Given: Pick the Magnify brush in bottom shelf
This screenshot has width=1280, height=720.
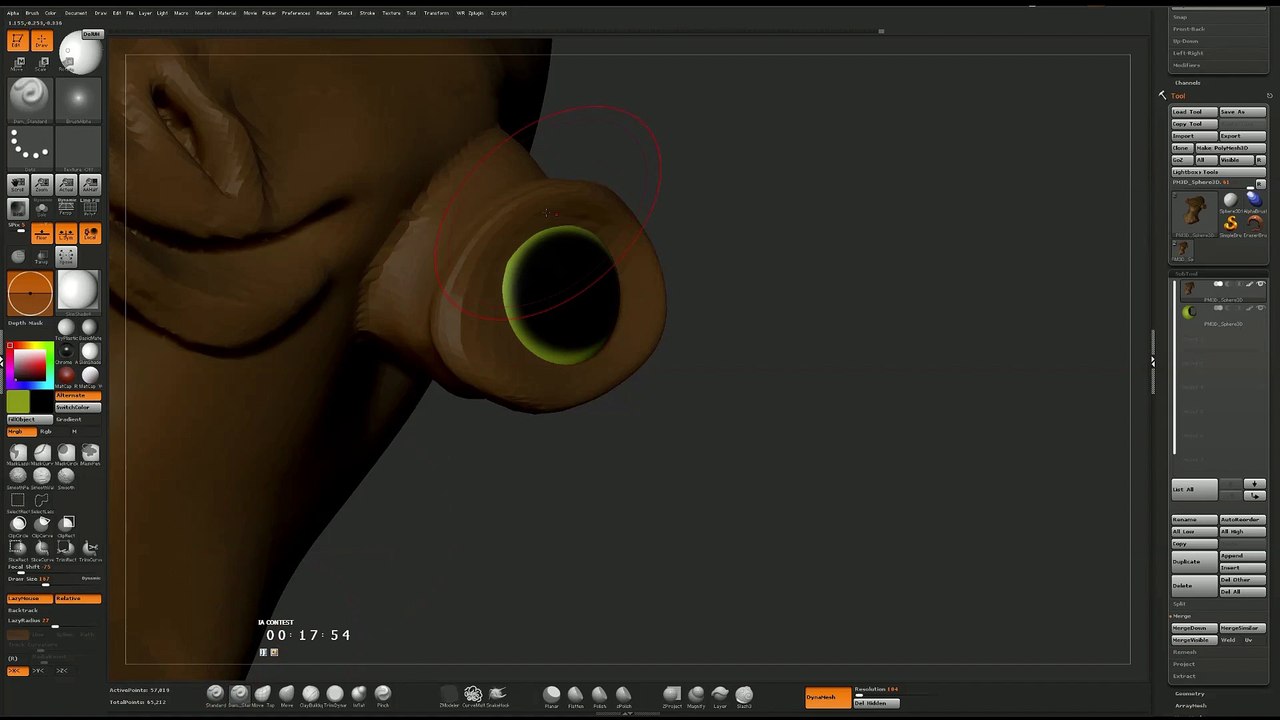Looking at the screenshot, I should pos(696,695).
